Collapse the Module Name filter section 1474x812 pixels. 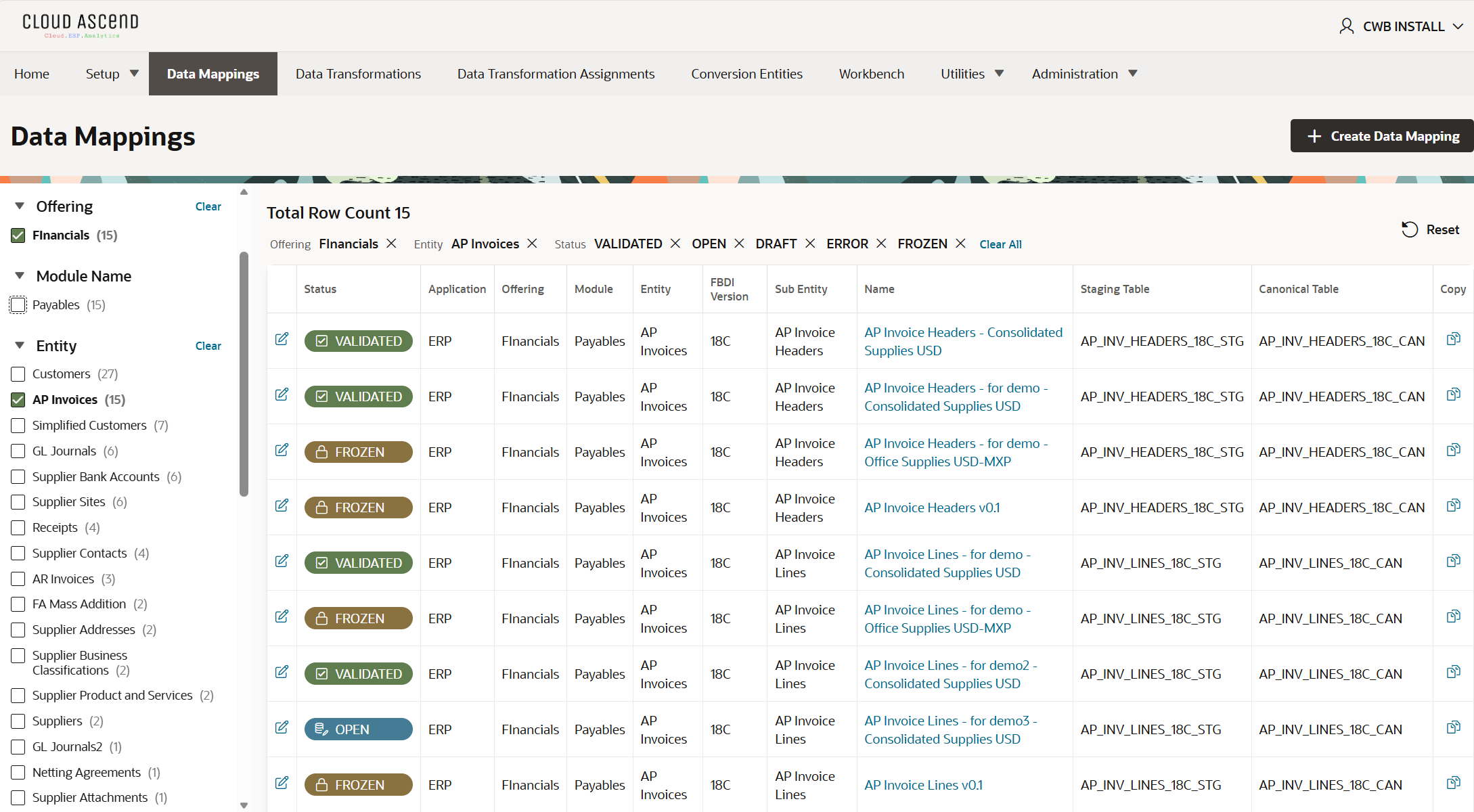pyautogui.click(x=20, y=276)
